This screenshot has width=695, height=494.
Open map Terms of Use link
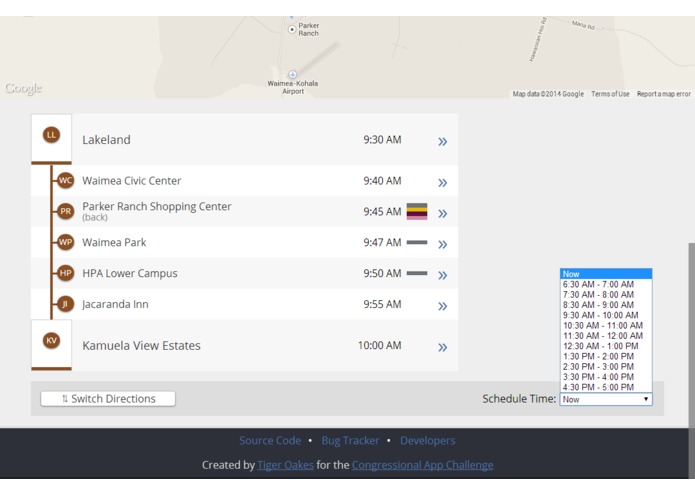(610, 94)
